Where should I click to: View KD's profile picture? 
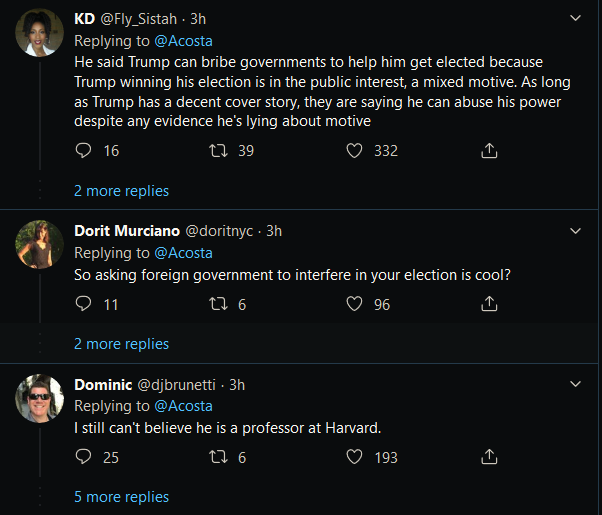[41, 38]
